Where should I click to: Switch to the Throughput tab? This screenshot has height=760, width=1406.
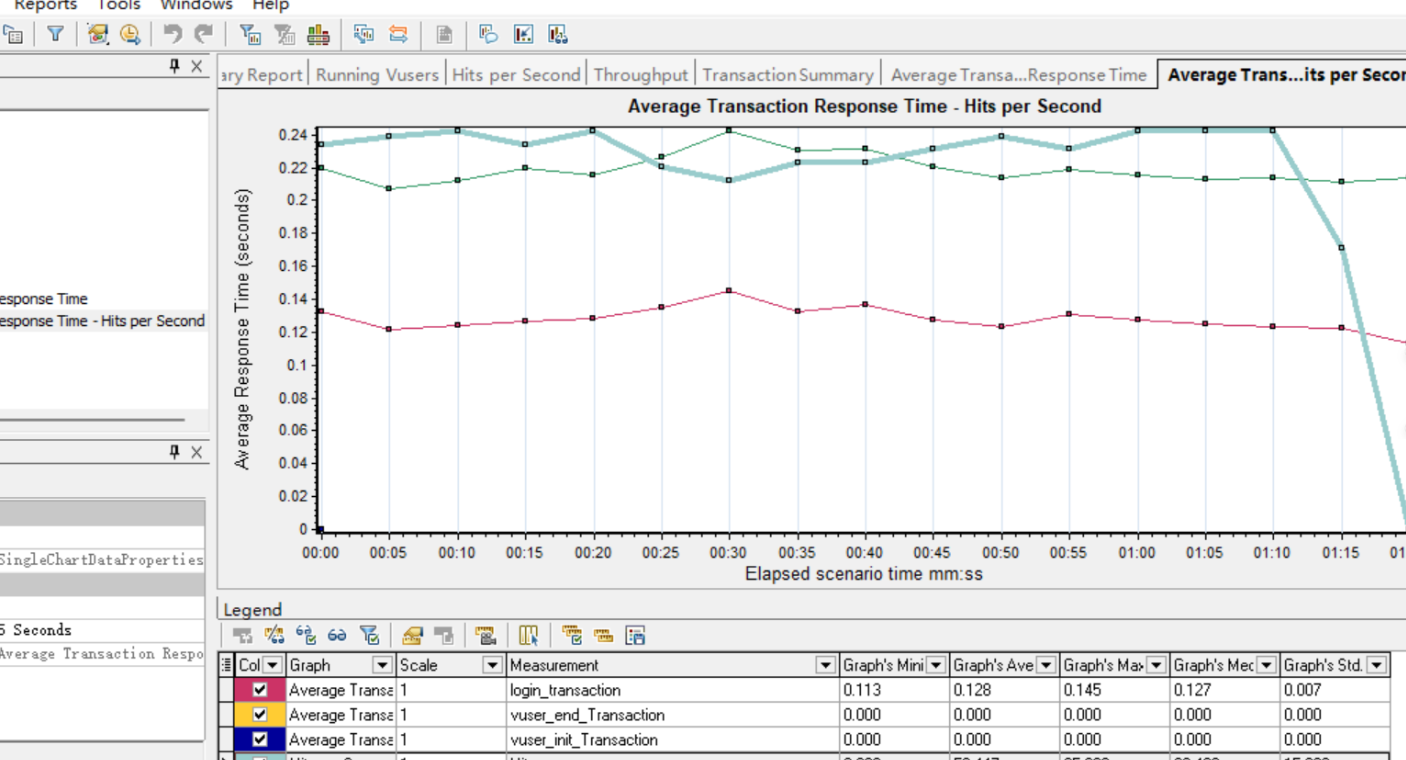coord(641,75)
